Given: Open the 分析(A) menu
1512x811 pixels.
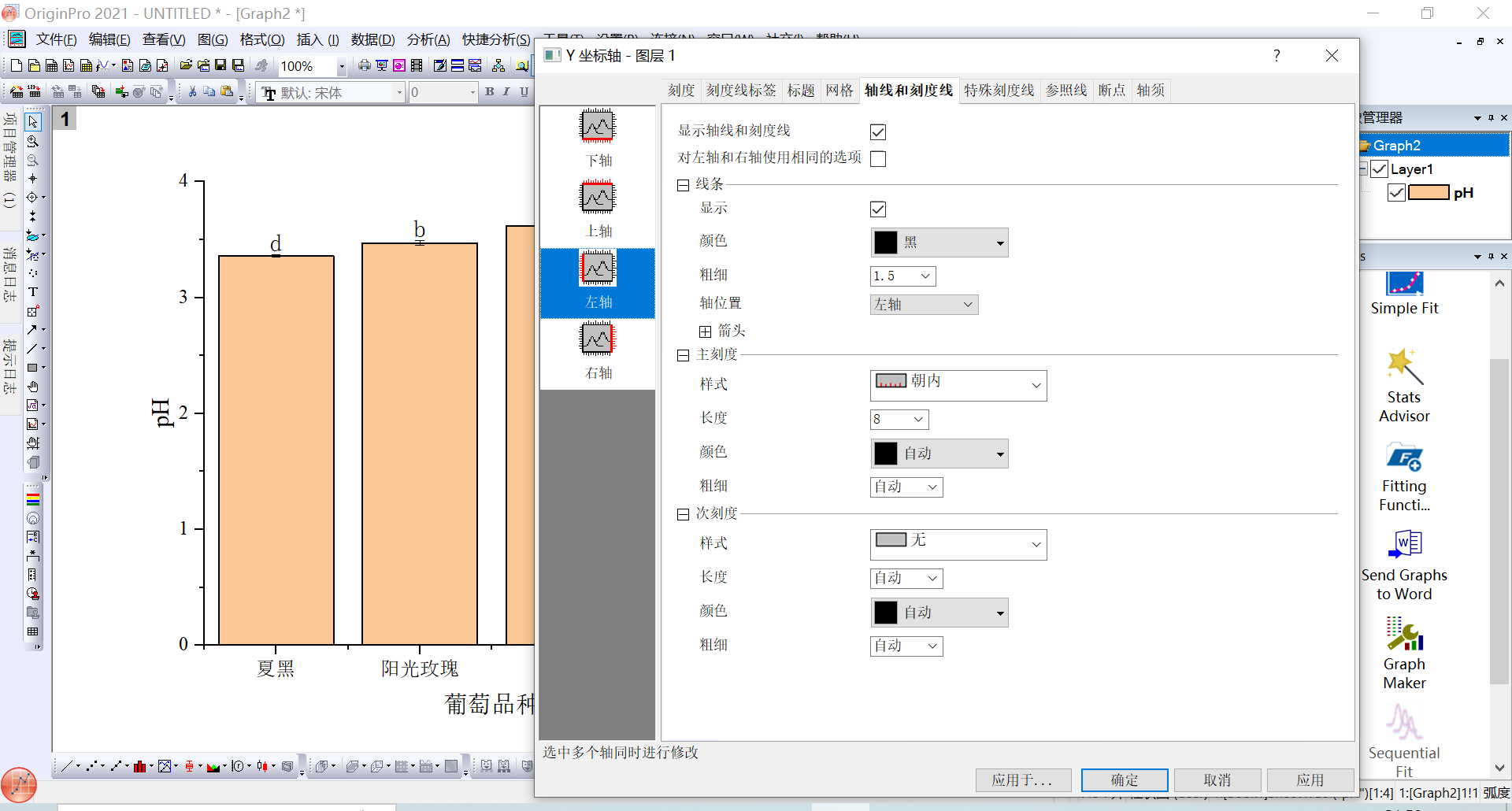Looking at the screenshot, I should [x=428, y=39].
